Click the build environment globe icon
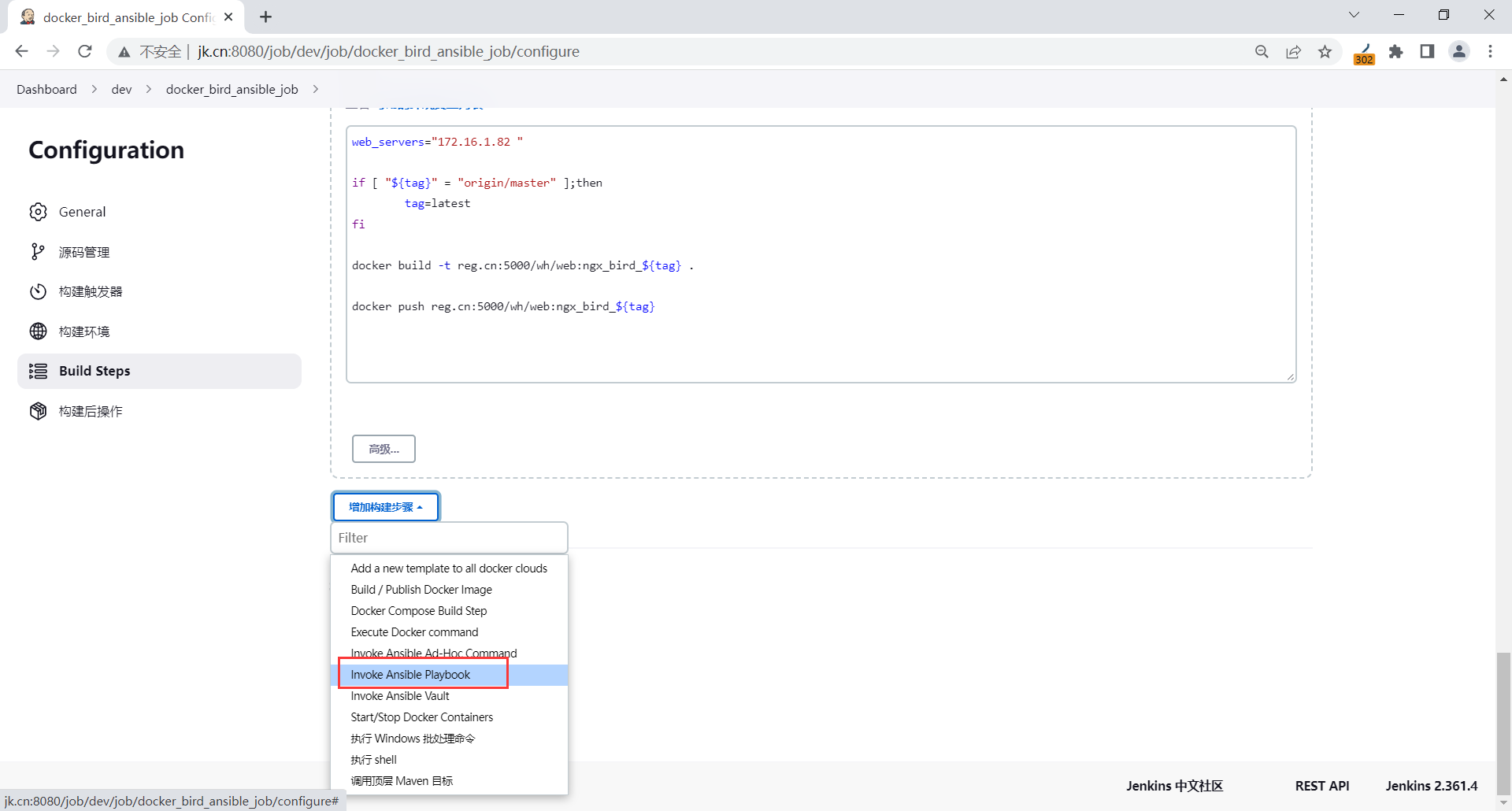1512x811 pixels. [x=38, y=331]
